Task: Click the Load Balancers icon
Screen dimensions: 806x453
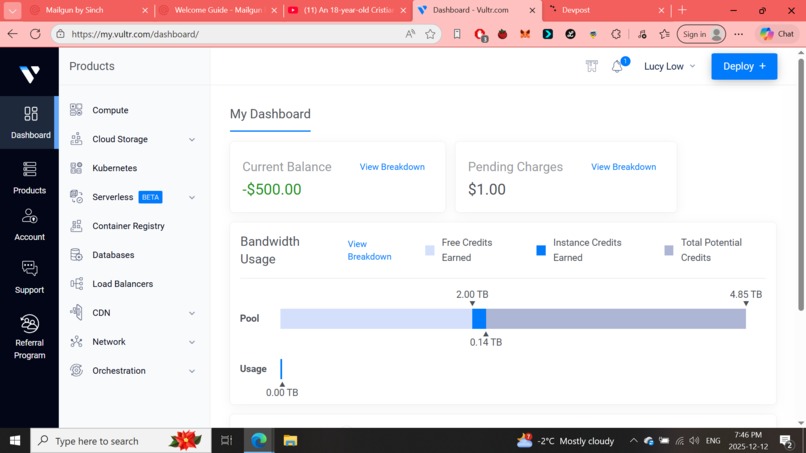Action: [76, 284]
